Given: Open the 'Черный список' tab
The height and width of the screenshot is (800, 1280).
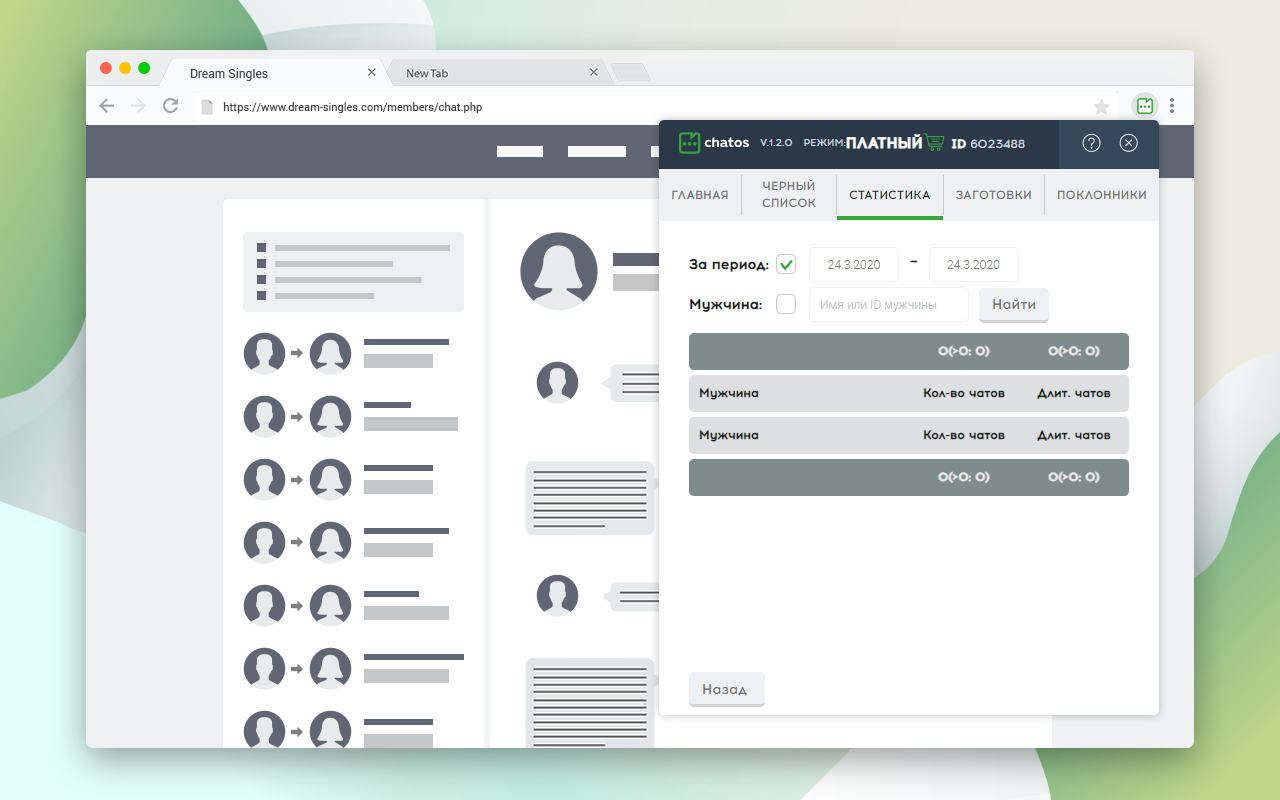Looking at the screenshot, I should 788,195.
